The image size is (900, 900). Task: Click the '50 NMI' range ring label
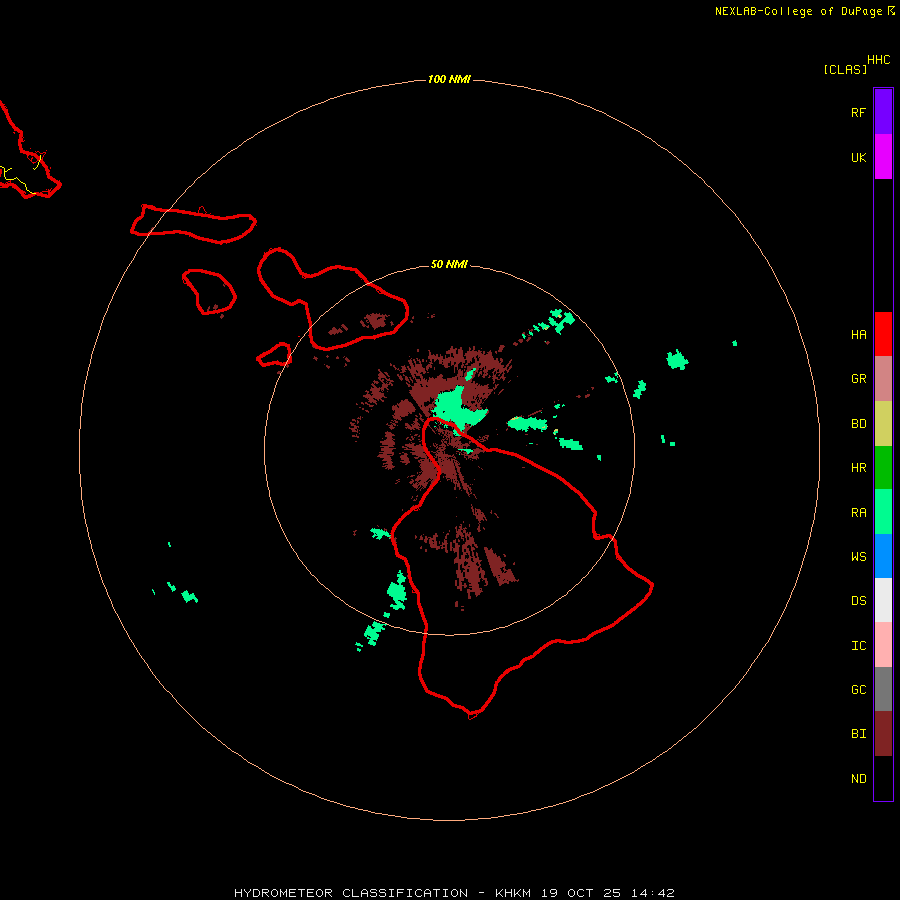click(449, 264)
